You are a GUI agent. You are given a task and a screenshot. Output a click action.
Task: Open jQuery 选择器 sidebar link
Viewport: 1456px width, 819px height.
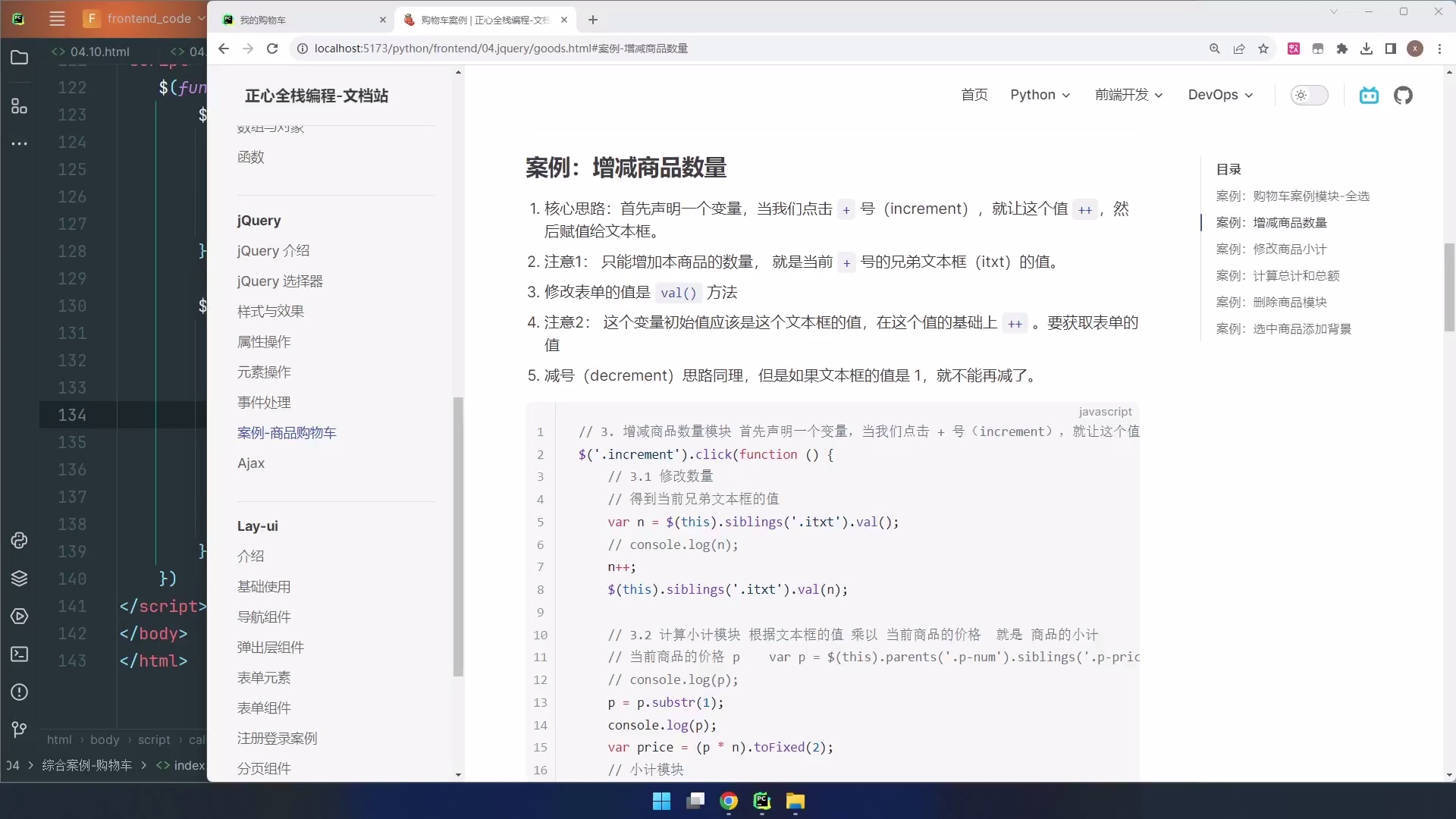coord(280,281)
